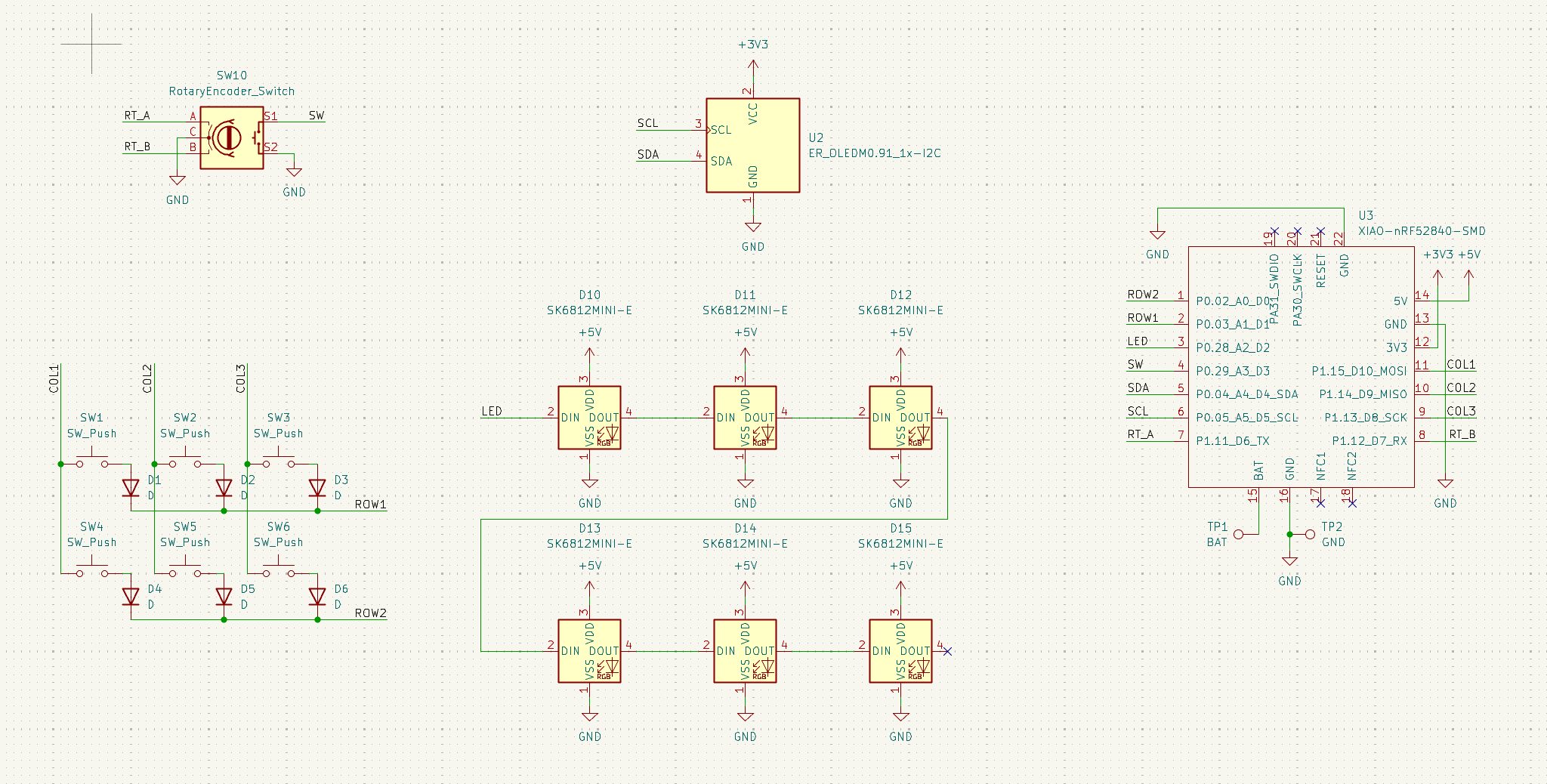
Task: Click the junction dot at TP2 GND wire
Action: click(x=1289, y=534)
